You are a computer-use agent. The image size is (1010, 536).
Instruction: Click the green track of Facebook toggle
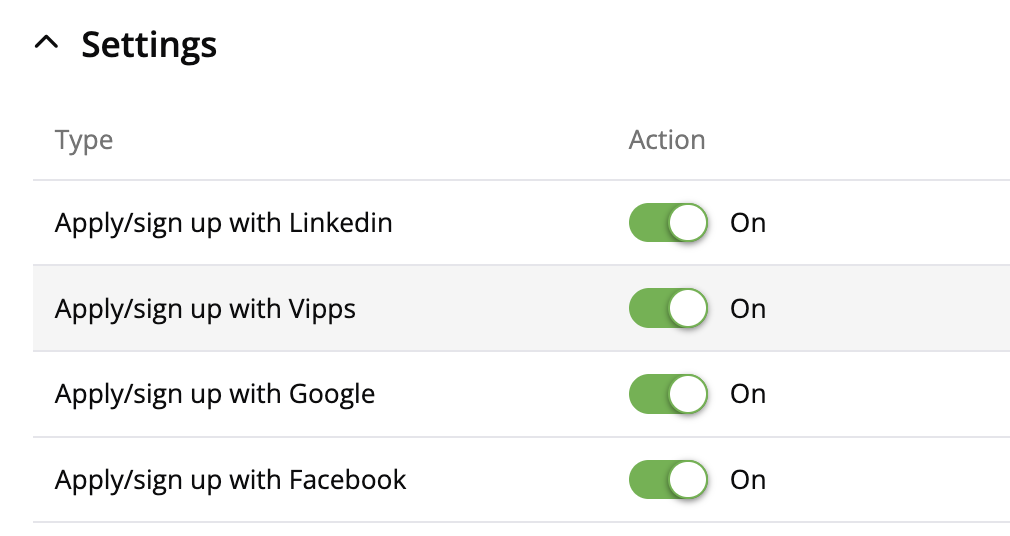648,480
